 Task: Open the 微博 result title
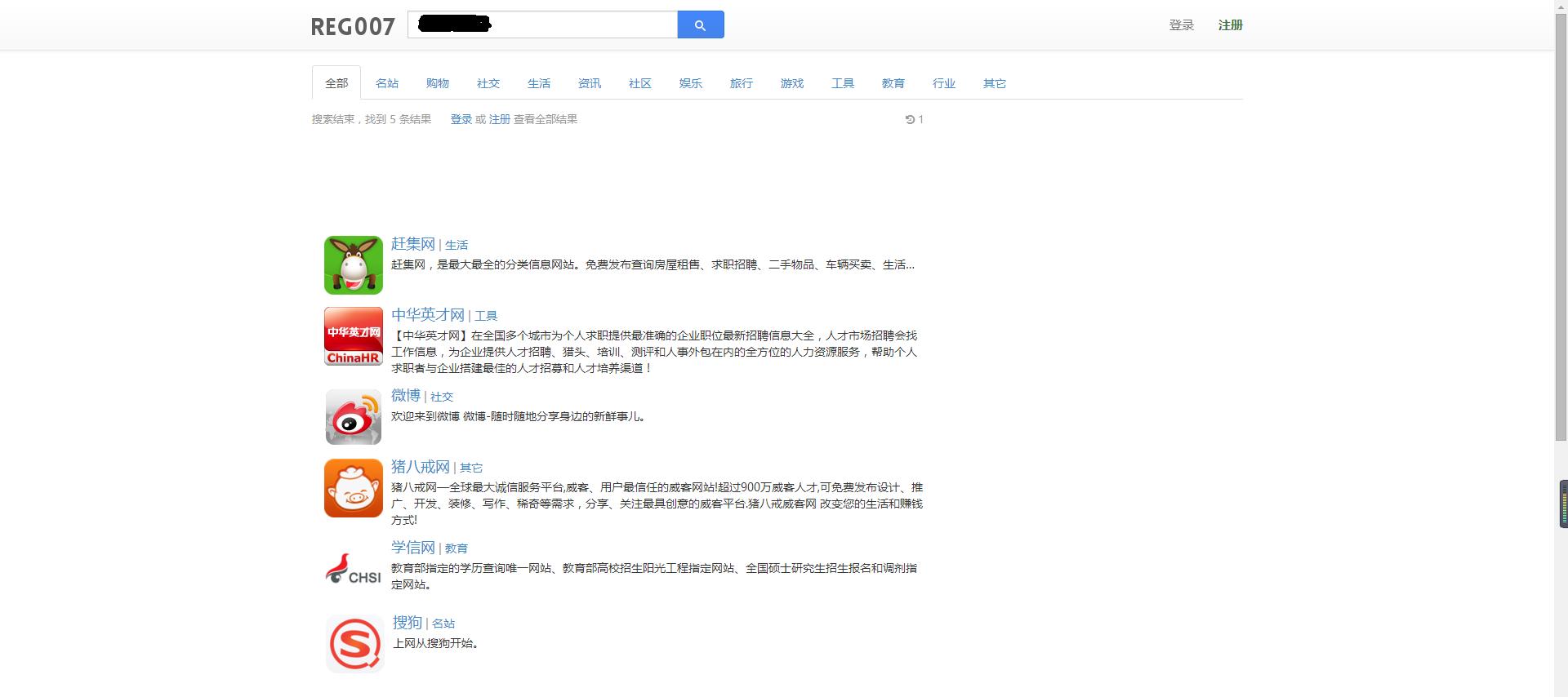[406, 395]
